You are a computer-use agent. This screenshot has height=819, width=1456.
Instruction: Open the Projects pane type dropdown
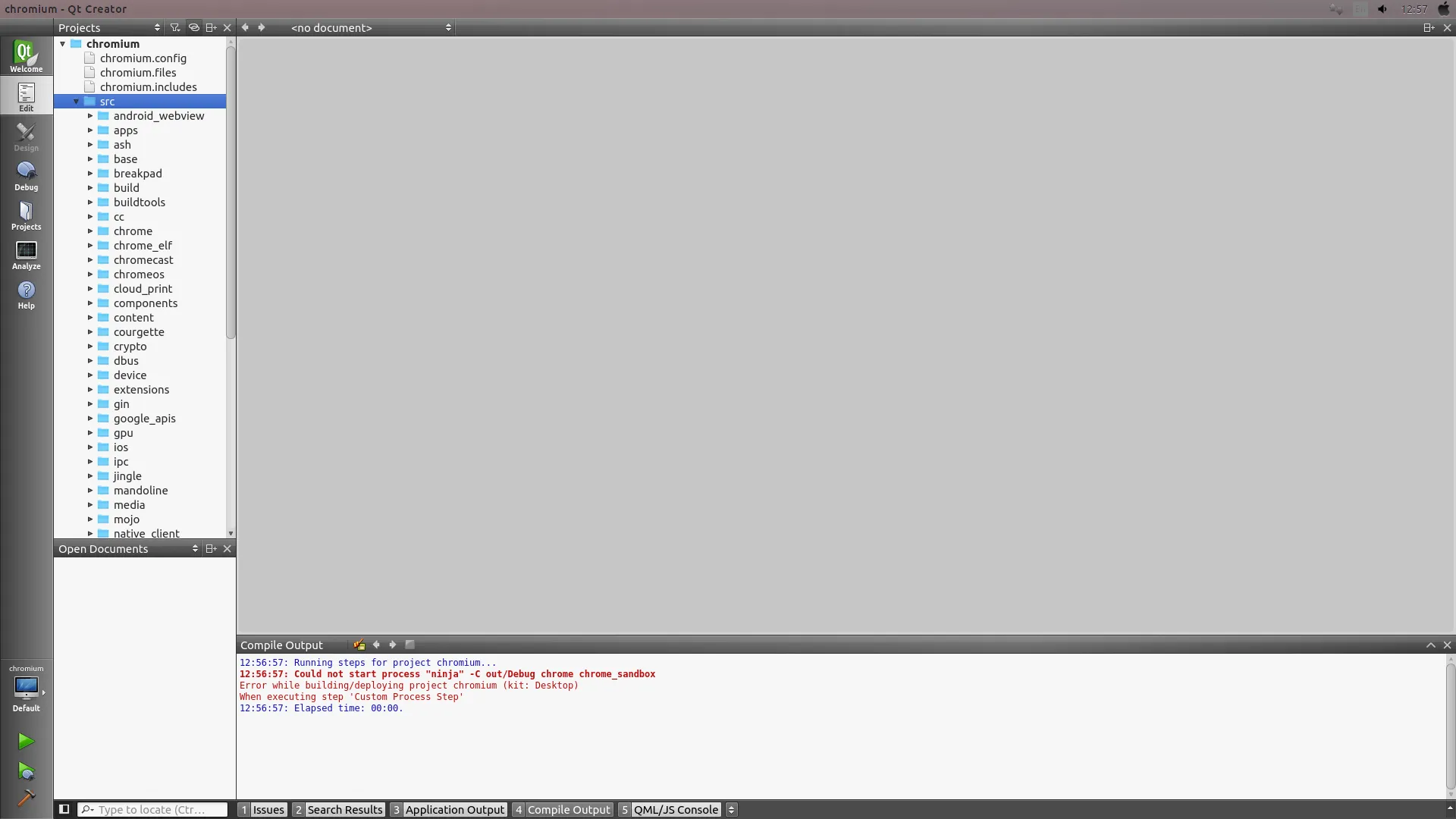click(x=109, y=27)
